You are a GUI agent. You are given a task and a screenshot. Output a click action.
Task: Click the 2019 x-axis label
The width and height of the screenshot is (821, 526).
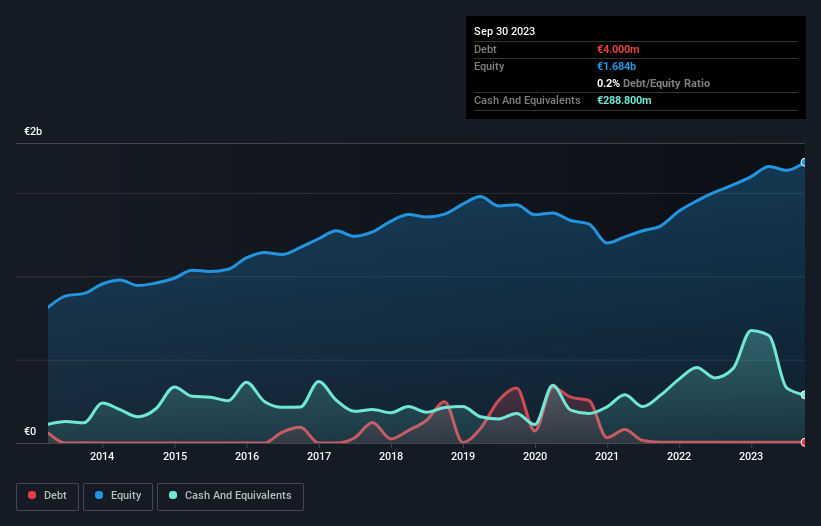463,457
